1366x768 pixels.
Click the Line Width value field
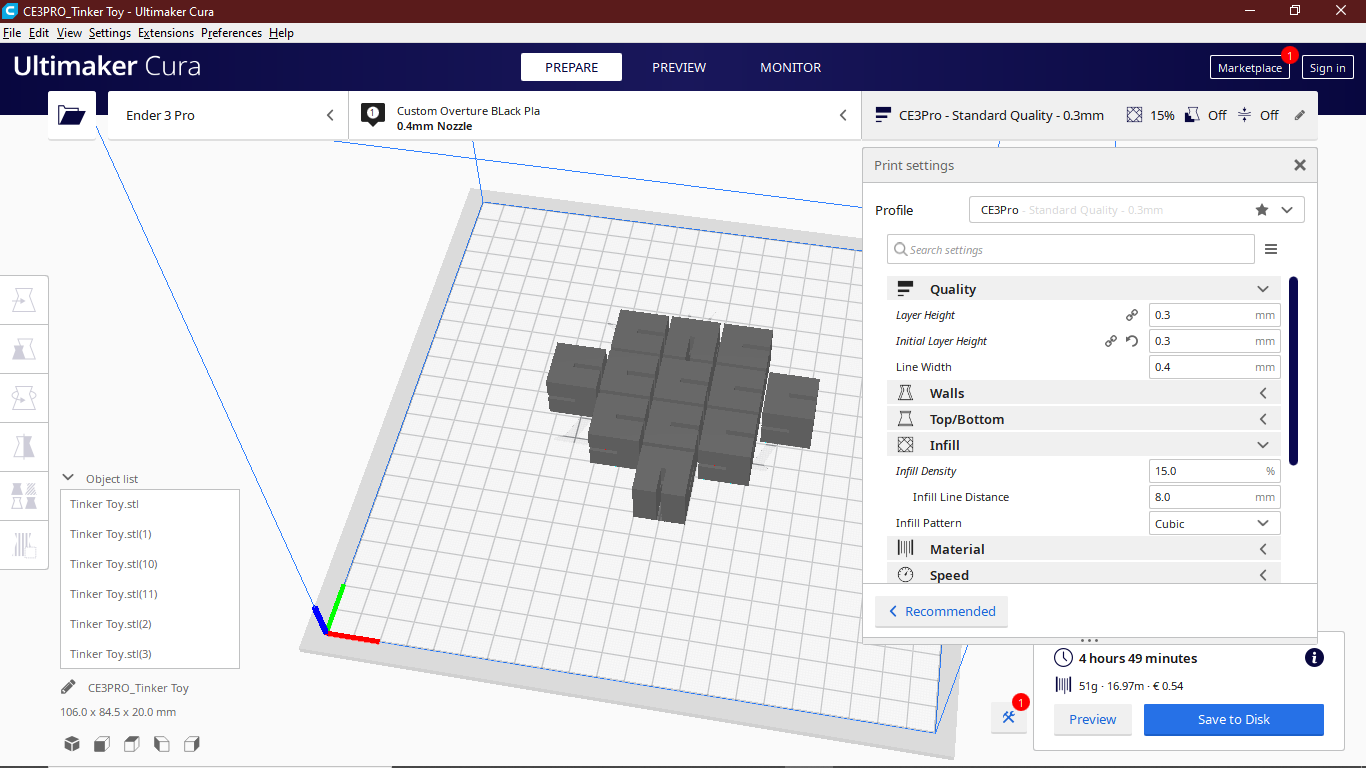(1215, 367)
